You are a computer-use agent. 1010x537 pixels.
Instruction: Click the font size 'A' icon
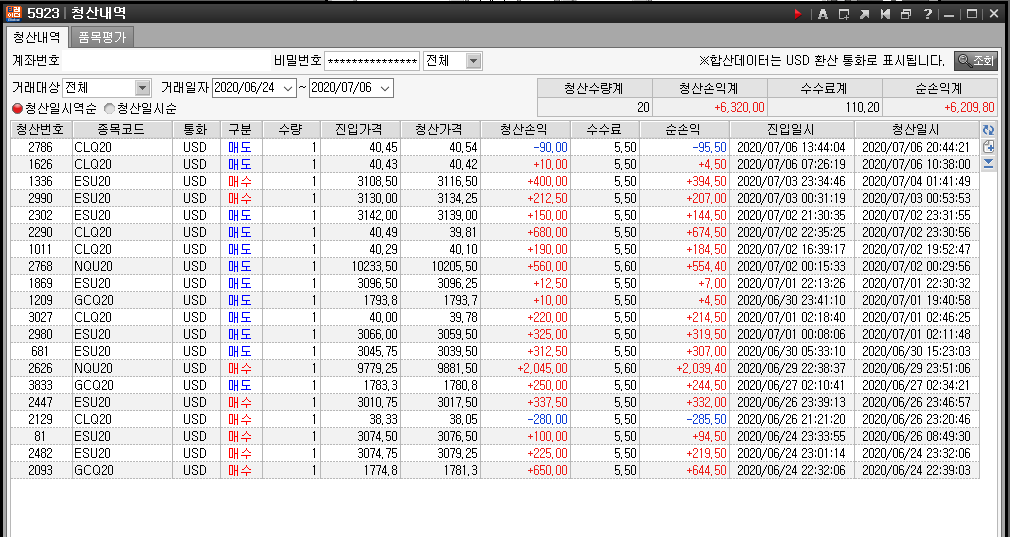823,14
